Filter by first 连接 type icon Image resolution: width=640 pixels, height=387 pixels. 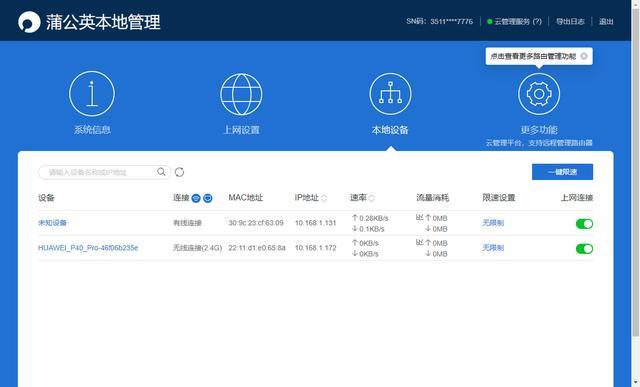click(196, 198)
